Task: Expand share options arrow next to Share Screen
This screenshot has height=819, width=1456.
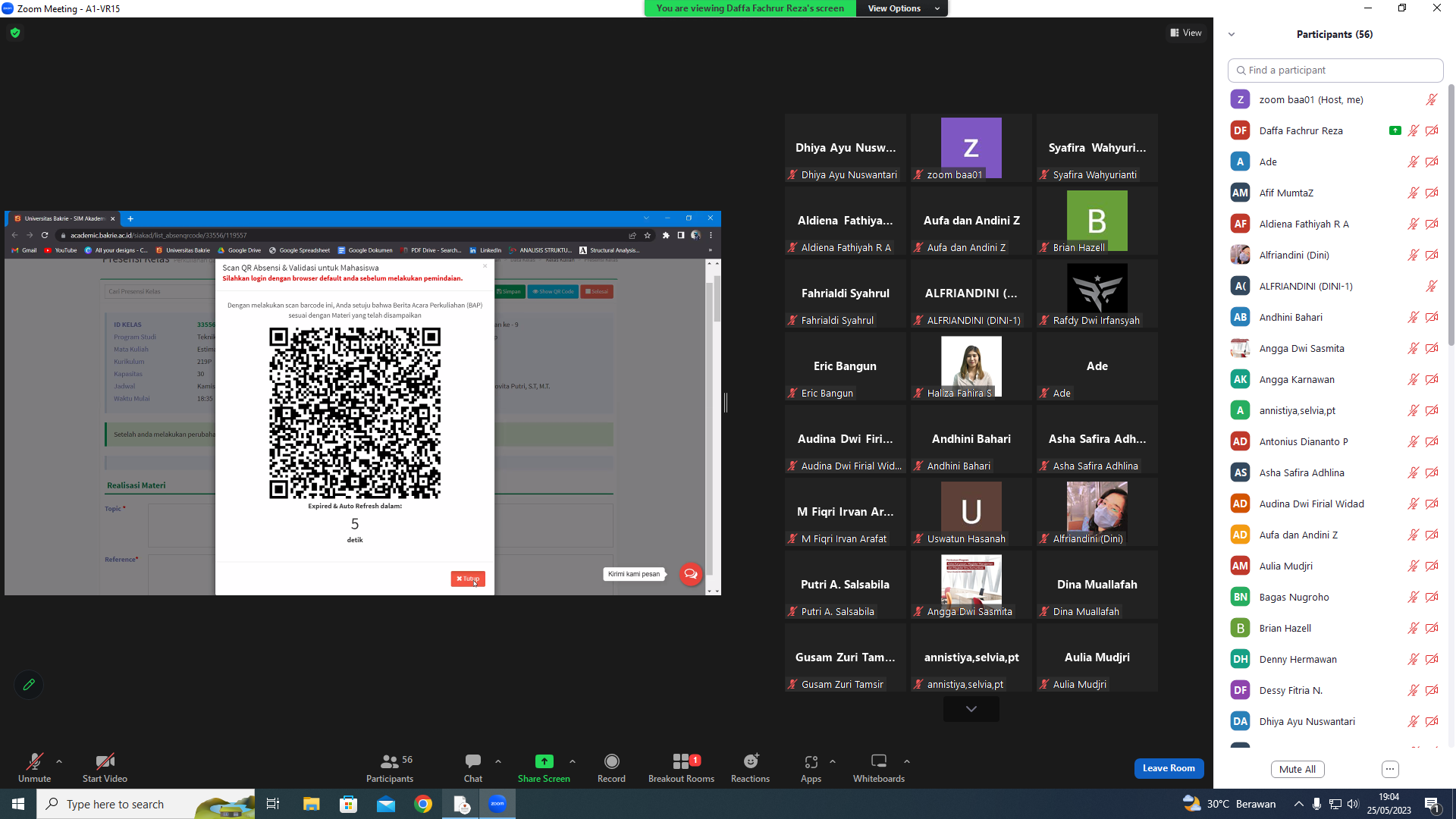Action: [573, 761]
